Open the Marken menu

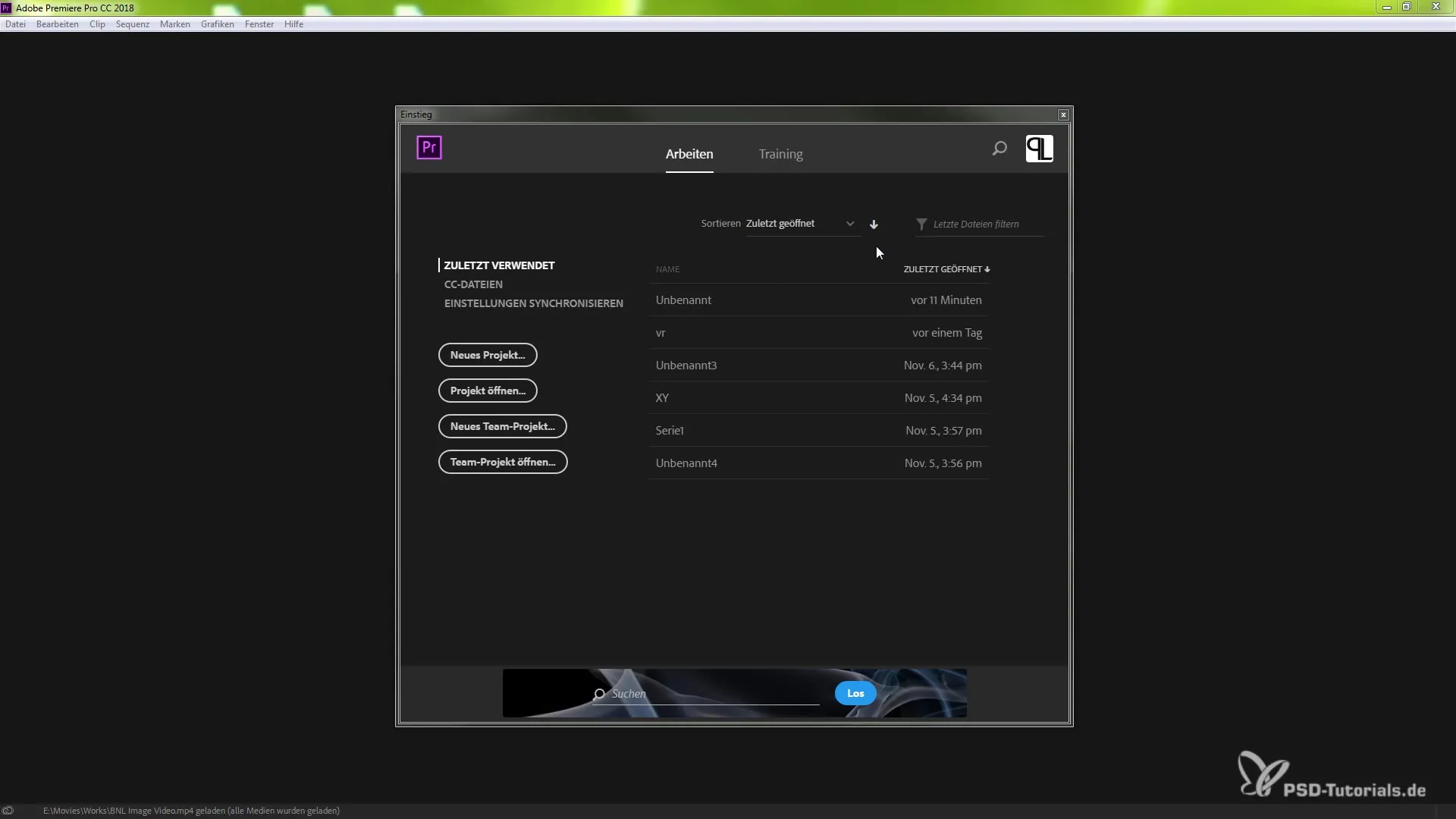[175, 24]
